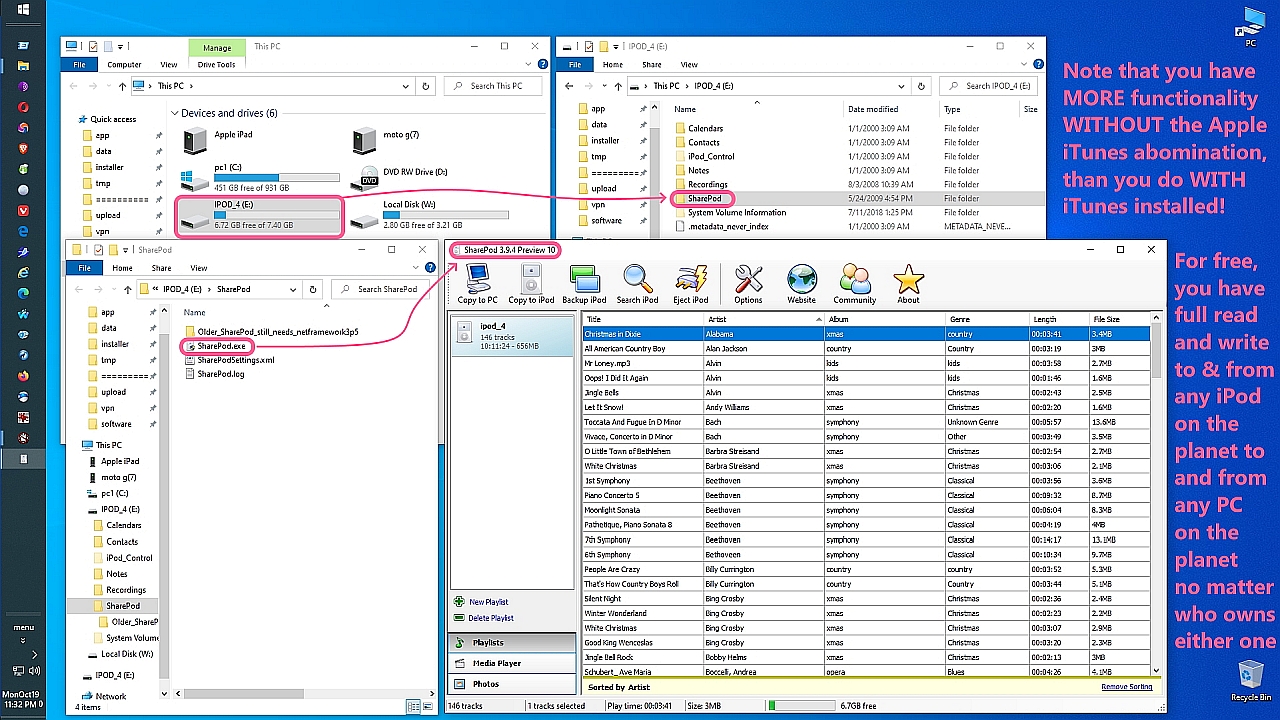Select SharePodSettings.xml file
This screenshot has width=1280, height=720.
(229, 360)
